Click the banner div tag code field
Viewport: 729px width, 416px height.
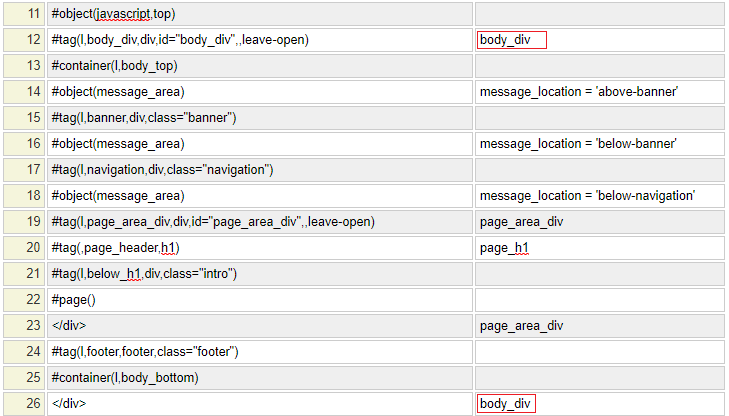coord(258,118)
